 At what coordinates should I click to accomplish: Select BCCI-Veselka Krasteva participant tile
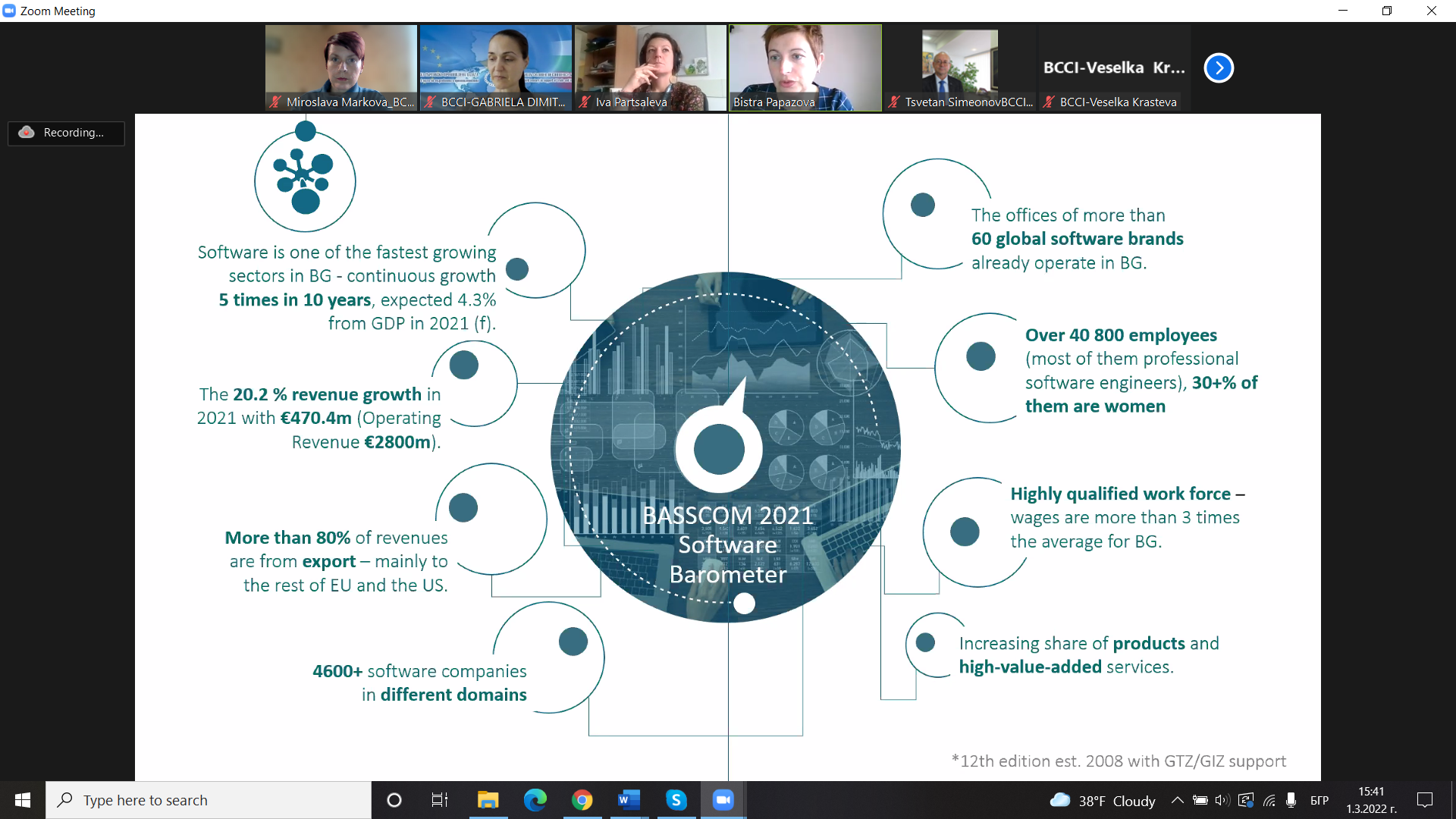[x=1115, y=68]
